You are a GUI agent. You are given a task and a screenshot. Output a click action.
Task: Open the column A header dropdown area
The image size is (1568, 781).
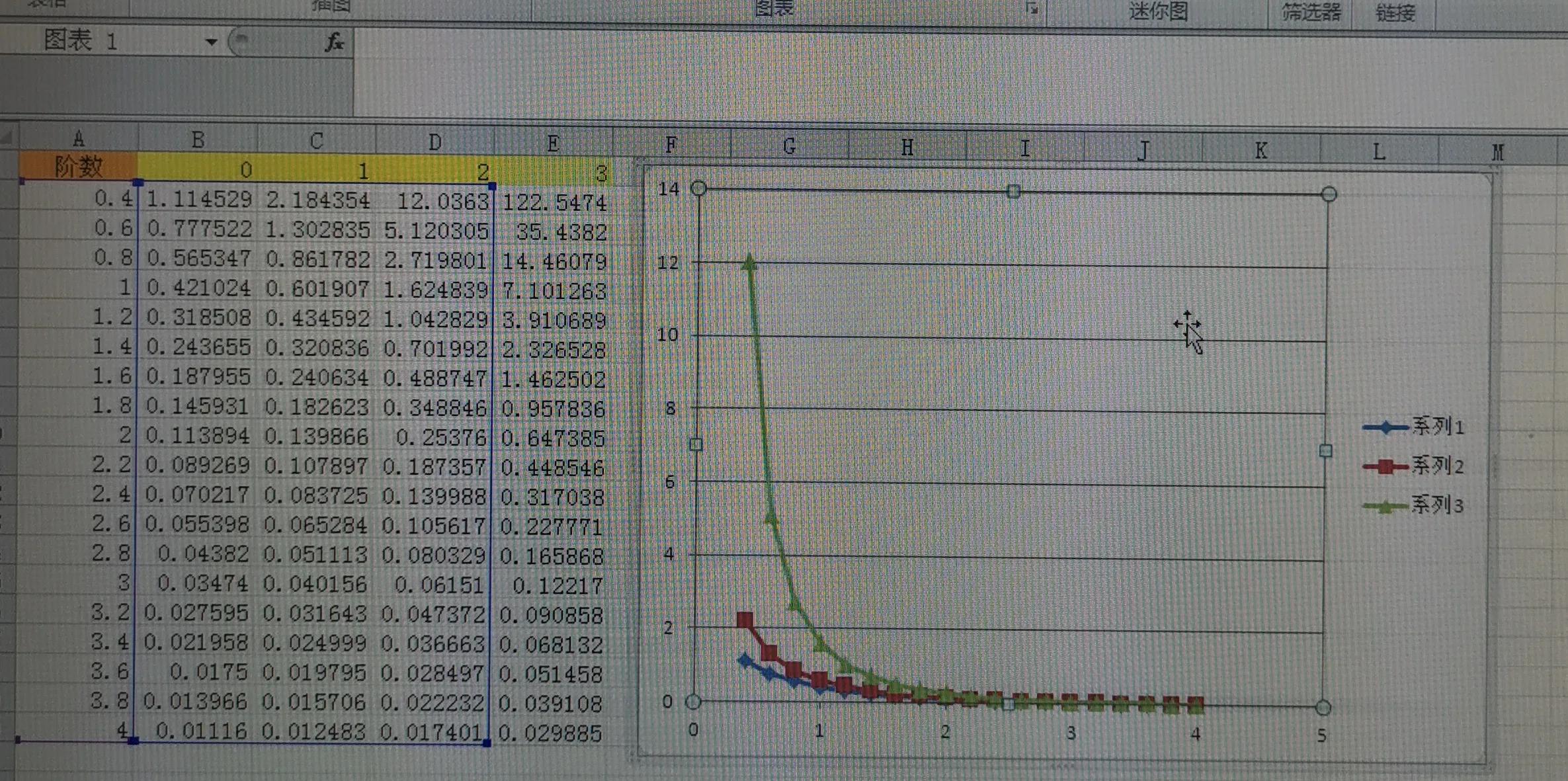click(x=77, y=139)
